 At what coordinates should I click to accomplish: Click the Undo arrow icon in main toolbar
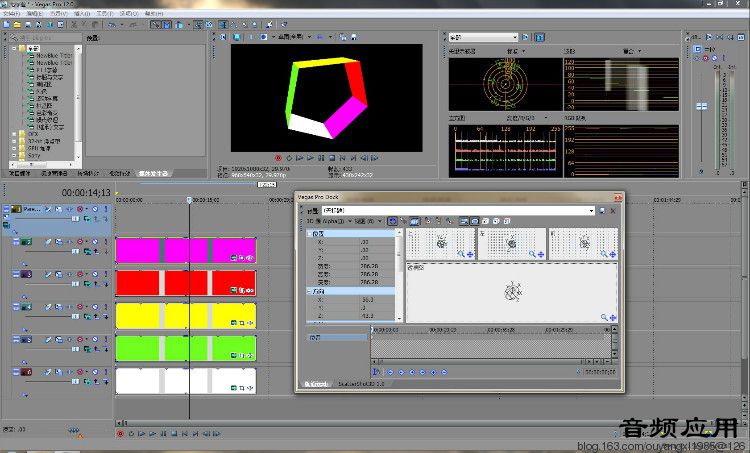111,24
